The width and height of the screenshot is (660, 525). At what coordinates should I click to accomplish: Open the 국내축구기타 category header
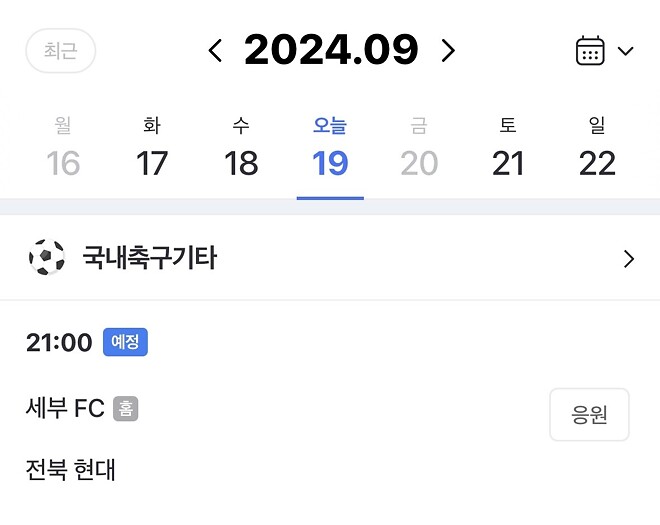330,258
